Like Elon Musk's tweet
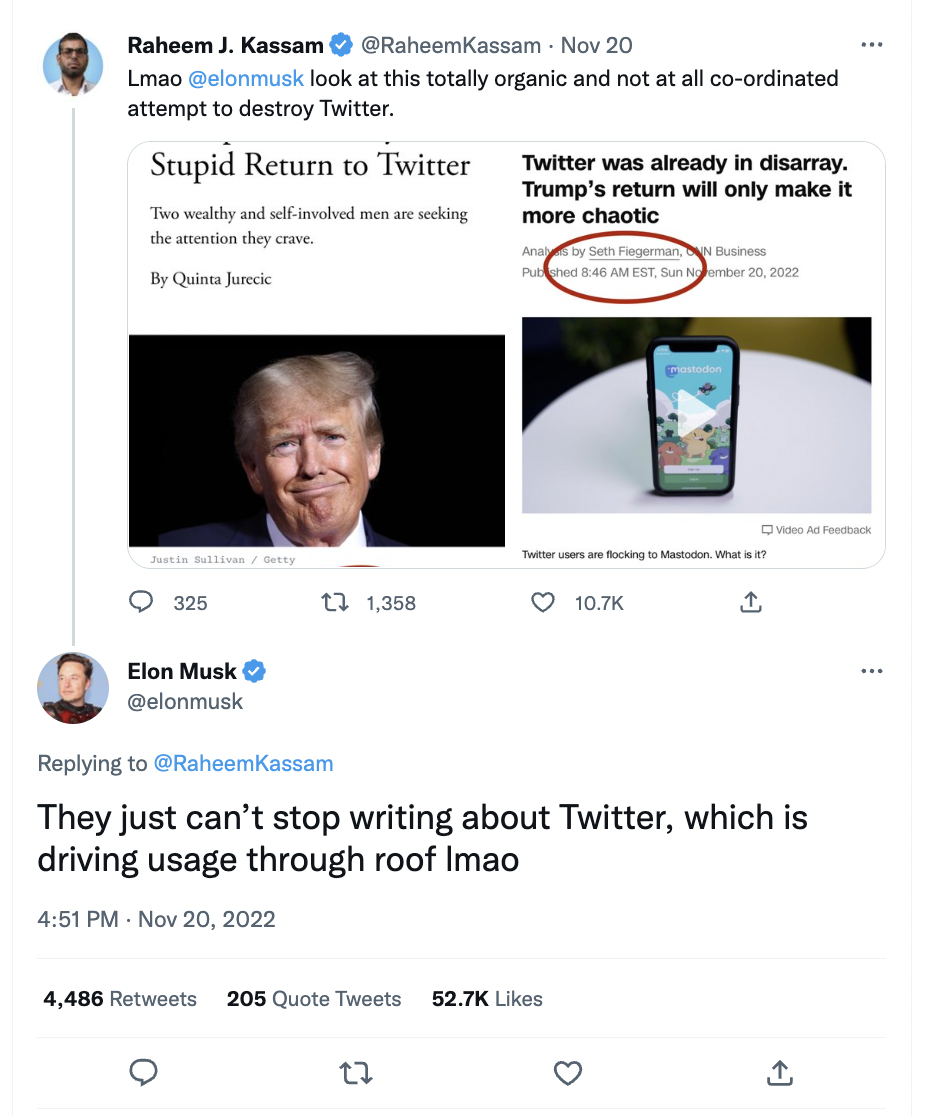The image size is (936, 1116). coord(568,1073)
